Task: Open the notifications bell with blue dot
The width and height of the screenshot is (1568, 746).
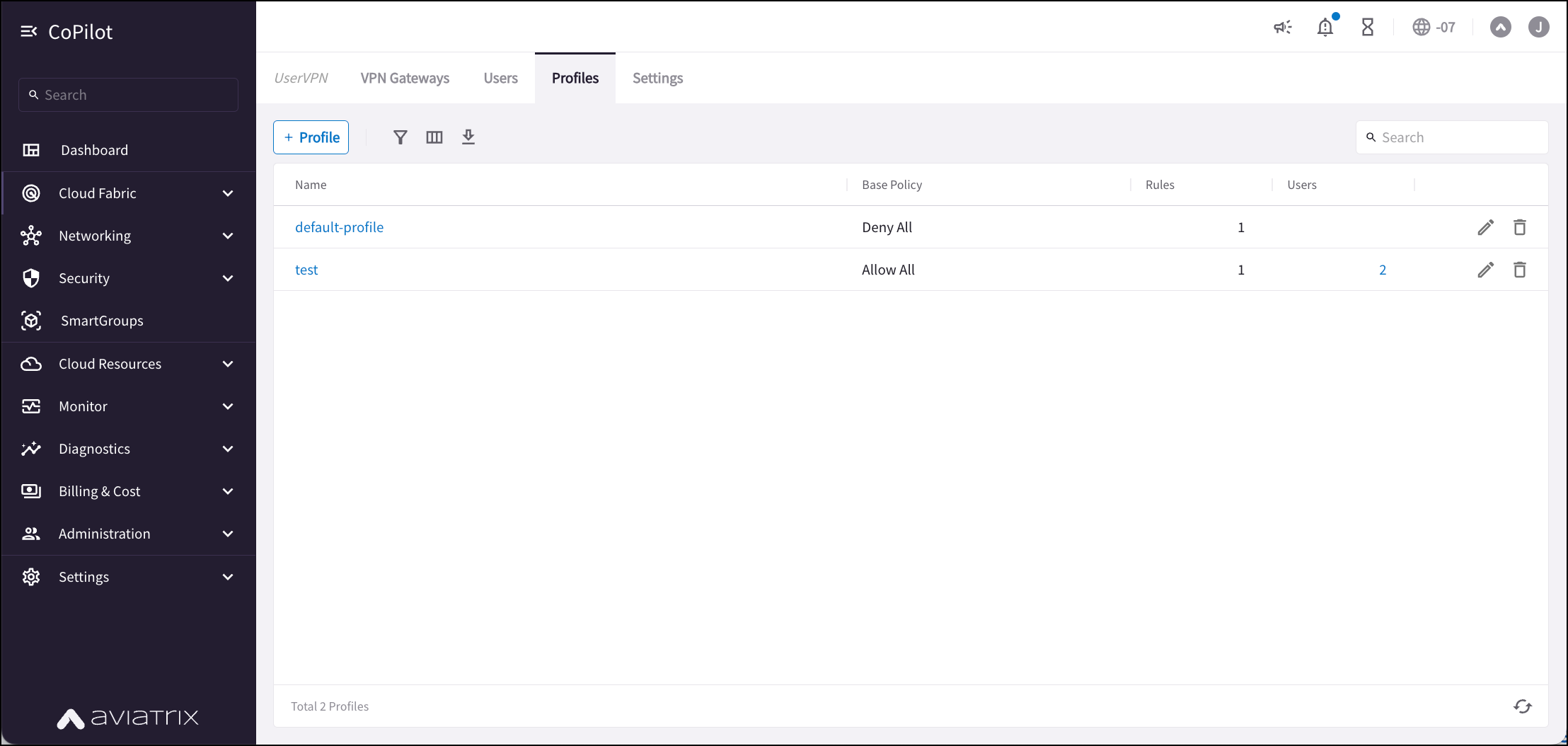Action: click(1325, 27)
